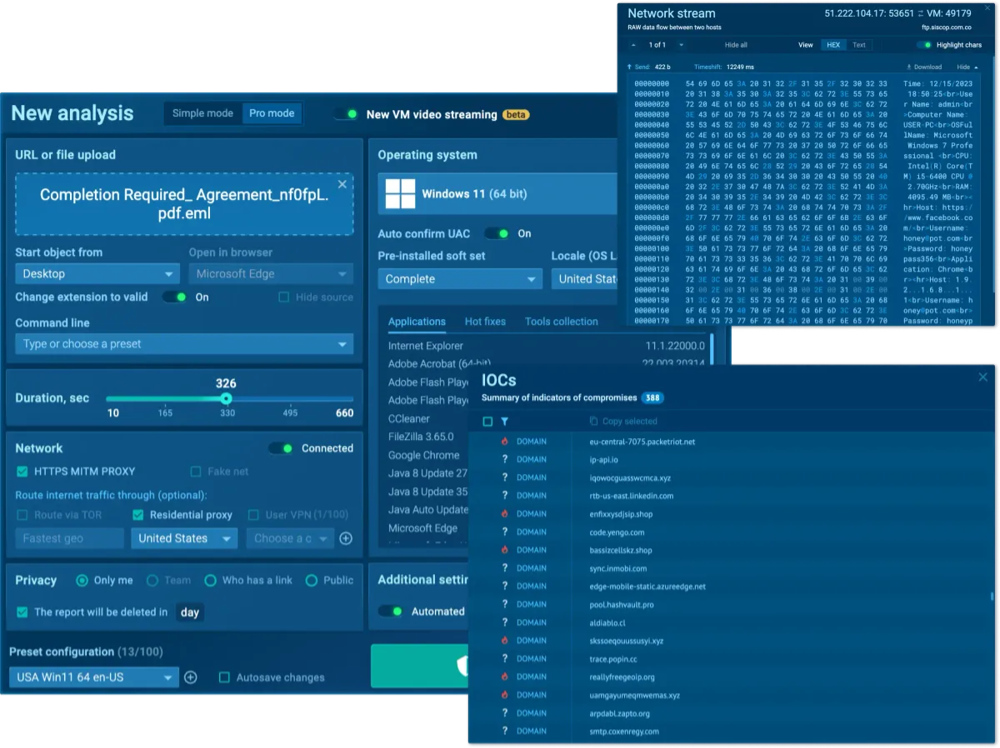Click the question icon beside pool.hashvault.pro
1000x748 pixels.
coord(504,604)
